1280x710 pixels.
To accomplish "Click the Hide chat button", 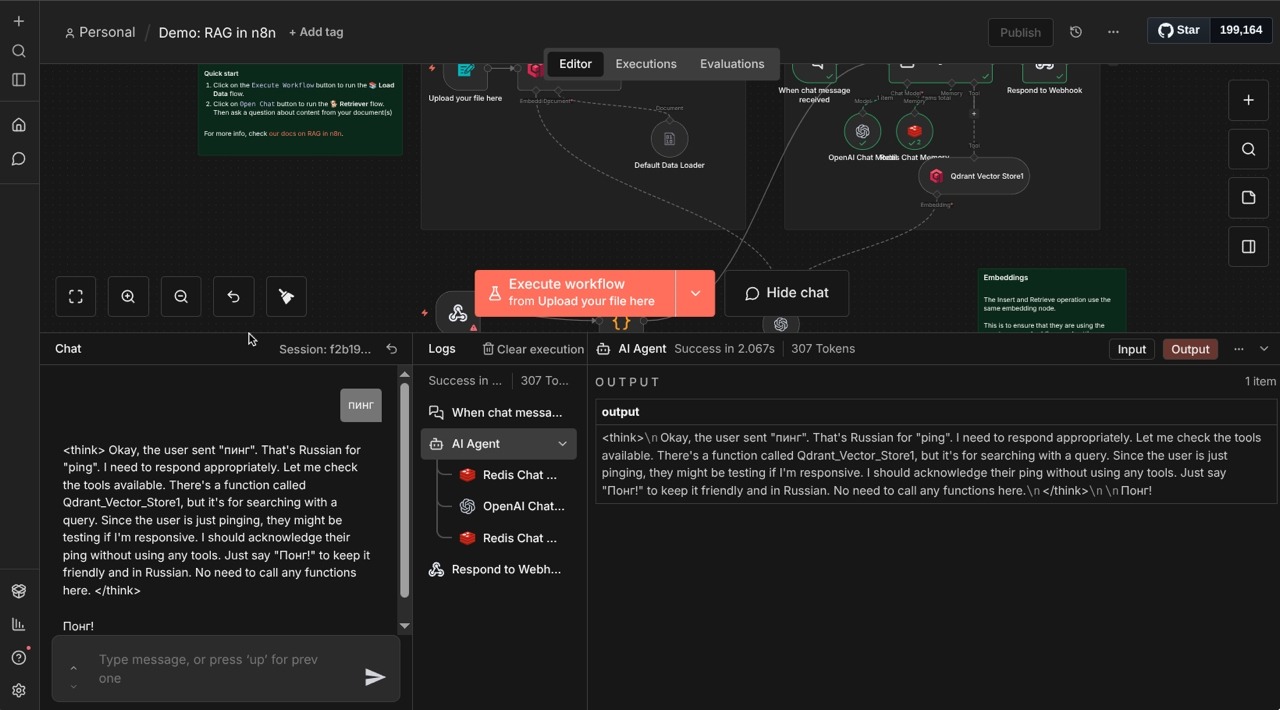I will pos(786,293).
